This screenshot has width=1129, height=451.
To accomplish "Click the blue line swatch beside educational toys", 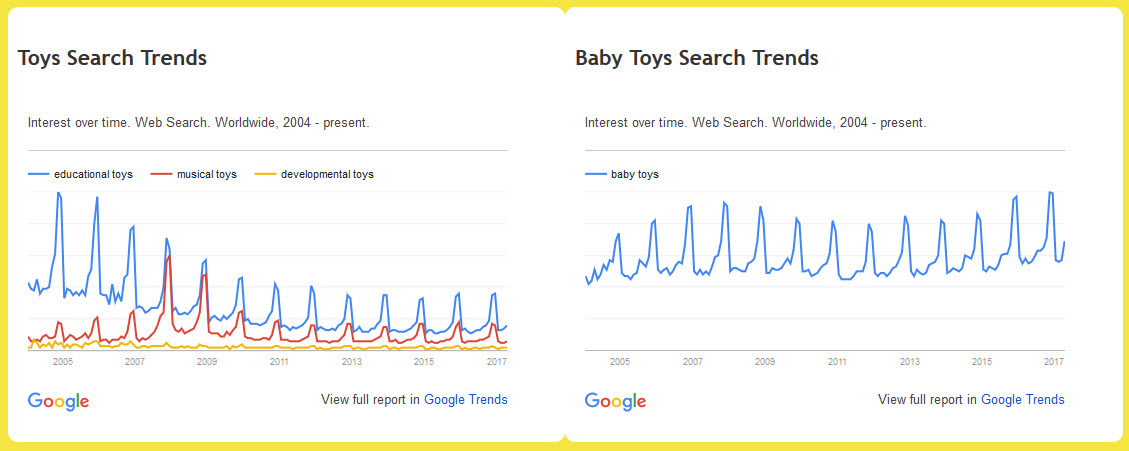I will click(39, 174).
